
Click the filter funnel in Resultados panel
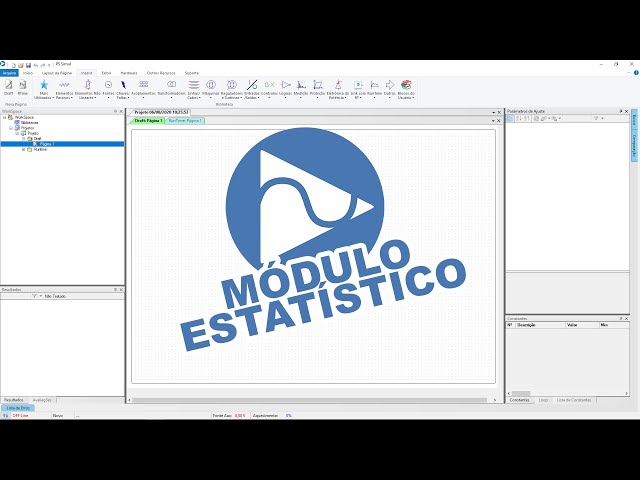34,296
